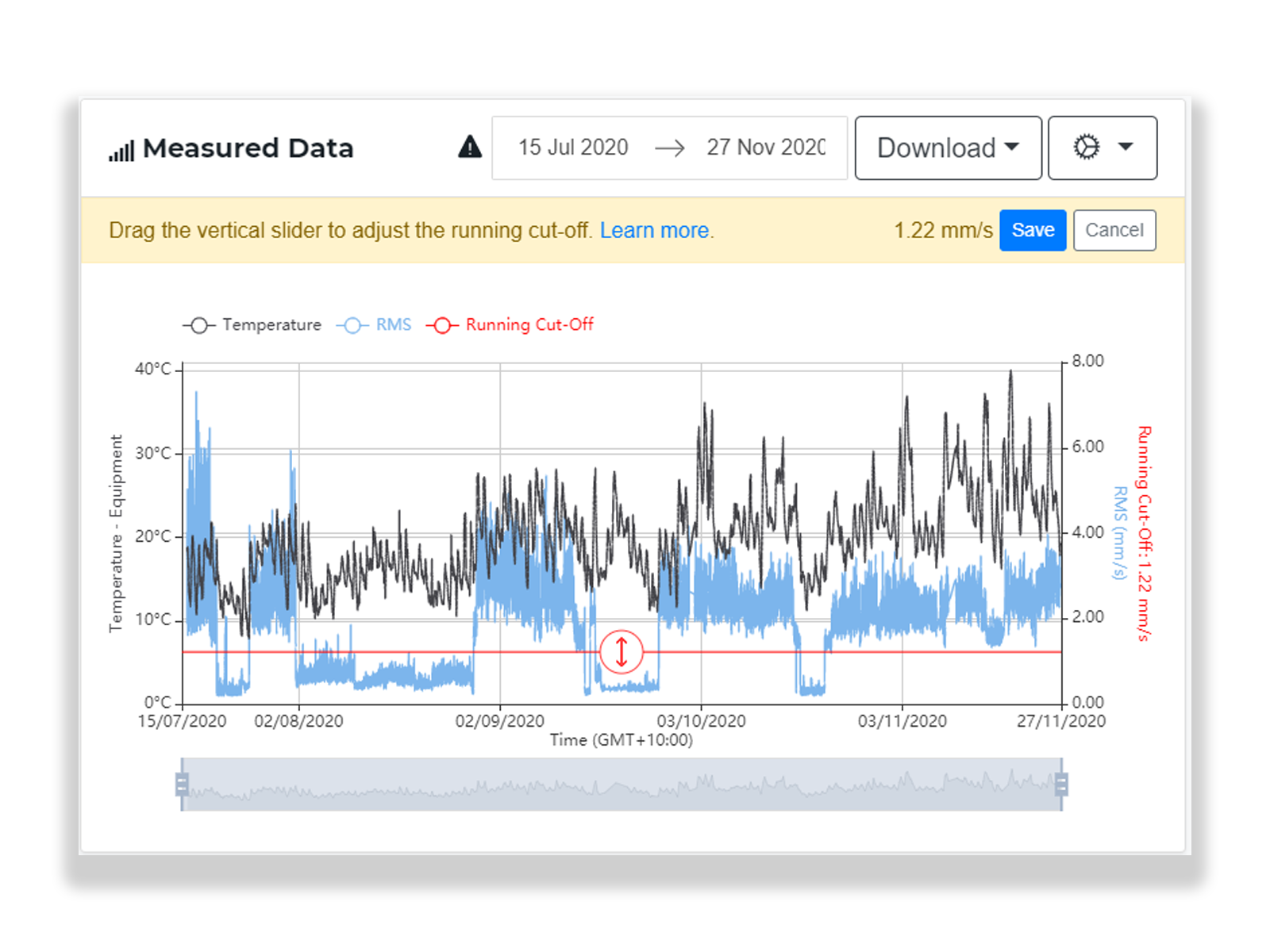
Task: Click the Measured Data heading
Action: (x=248, y=148)
